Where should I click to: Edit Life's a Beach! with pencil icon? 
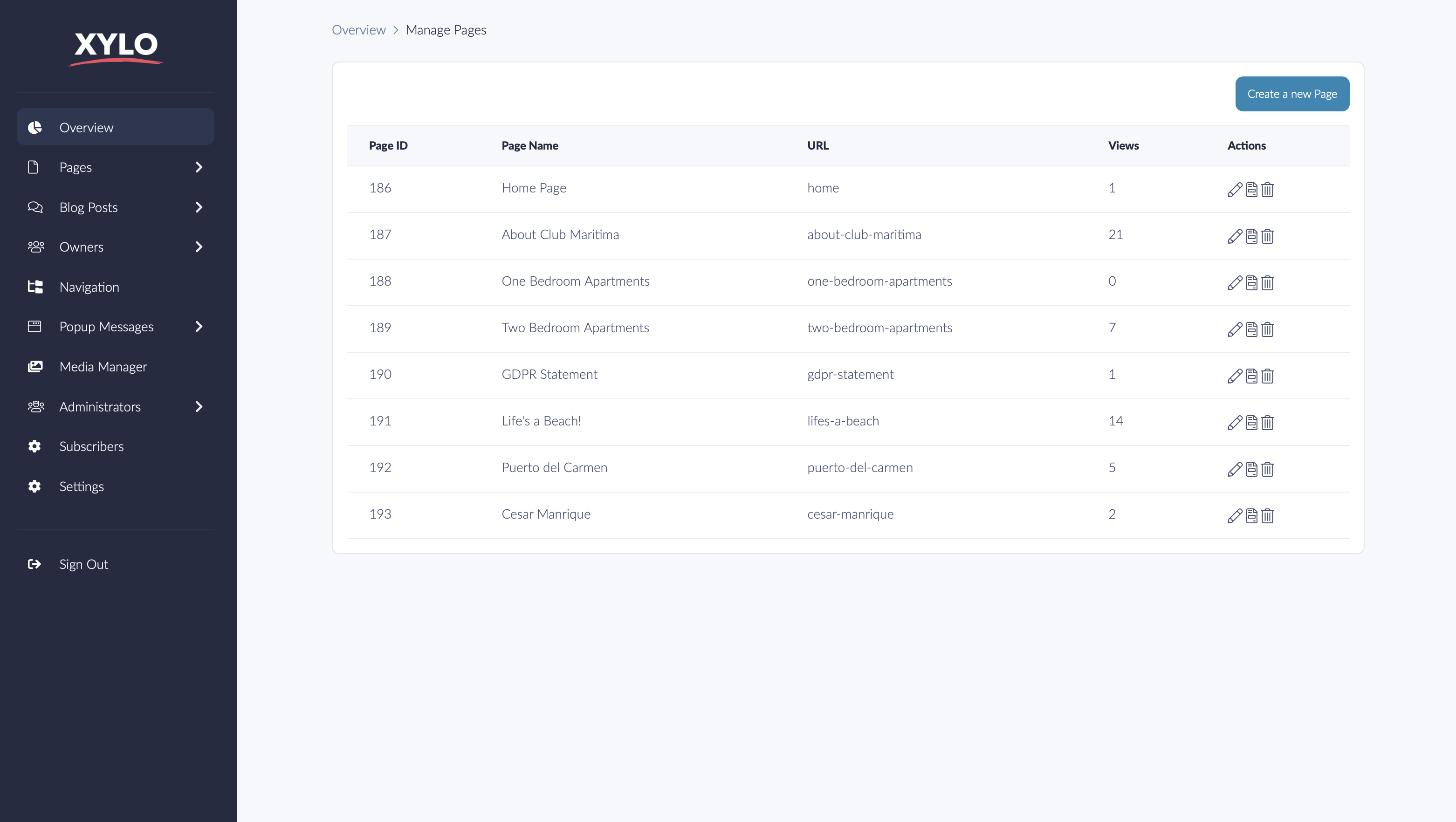(x=1235, y=423)
